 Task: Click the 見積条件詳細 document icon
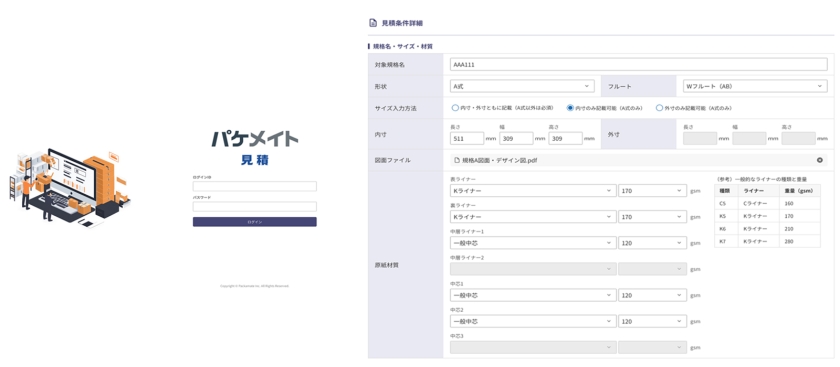(373, 23)
